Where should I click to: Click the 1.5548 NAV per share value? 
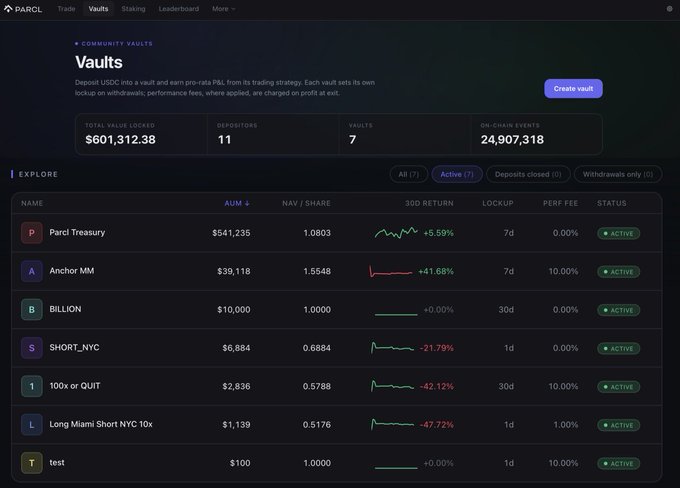click(x=317, y=271)
